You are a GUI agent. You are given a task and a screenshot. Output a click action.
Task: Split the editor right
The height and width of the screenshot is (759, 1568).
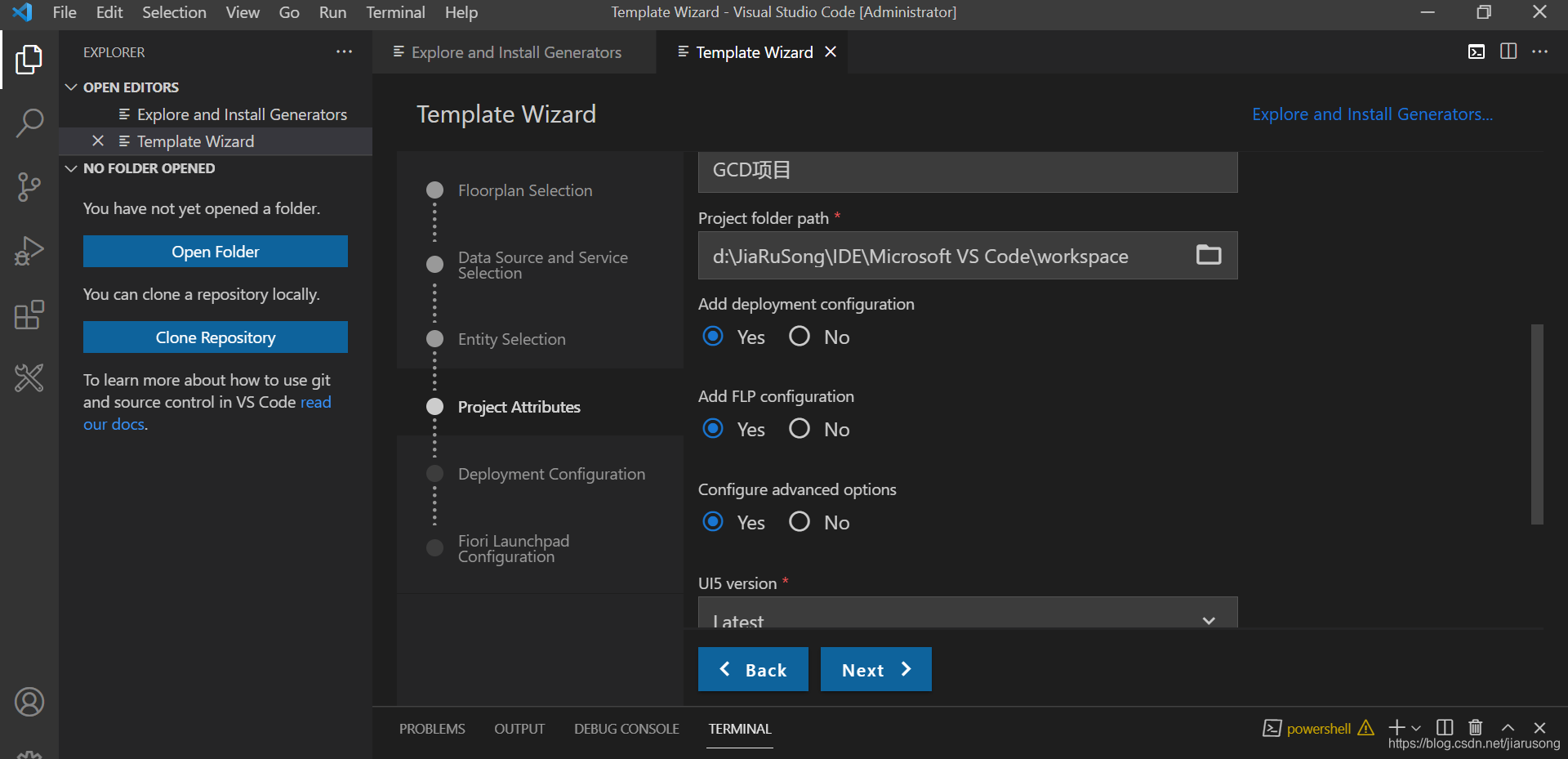pyautogui.click(x=1508, y=52)
